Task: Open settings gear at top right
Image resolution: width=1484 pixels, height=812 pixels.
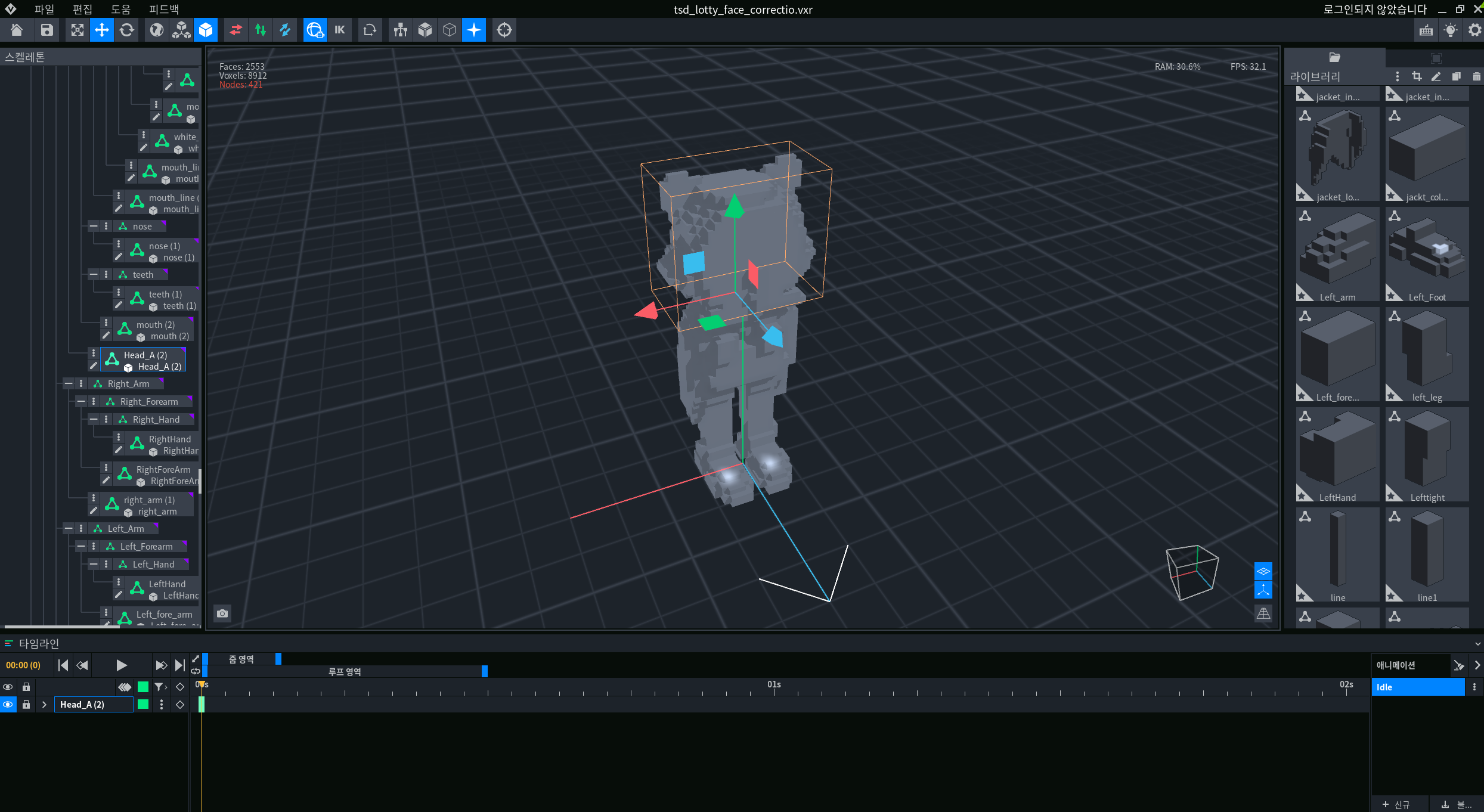Action: pyautogui.click(x=1474, y=30)
